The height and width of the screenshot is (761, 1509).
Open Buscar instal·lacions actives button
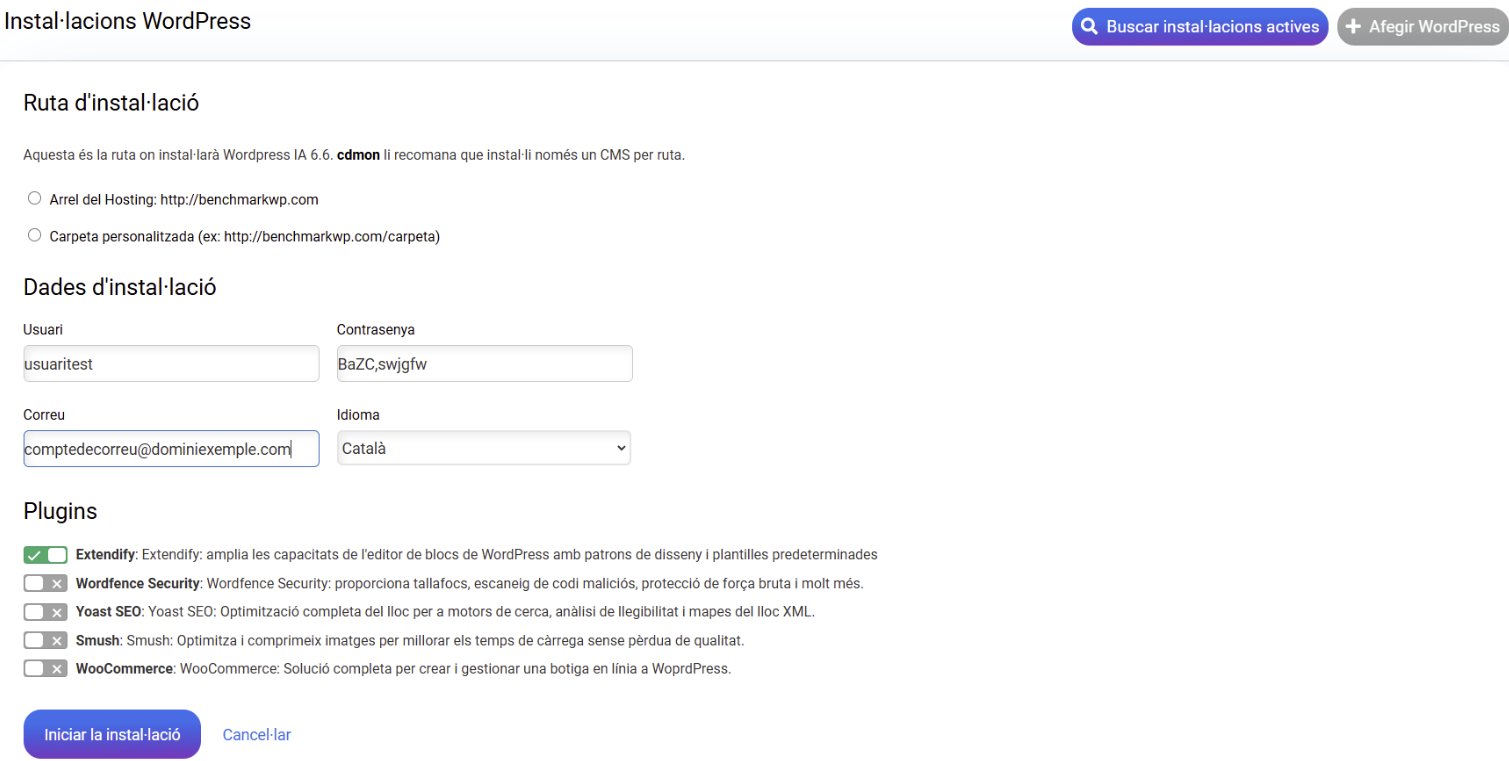(1200, 27)
